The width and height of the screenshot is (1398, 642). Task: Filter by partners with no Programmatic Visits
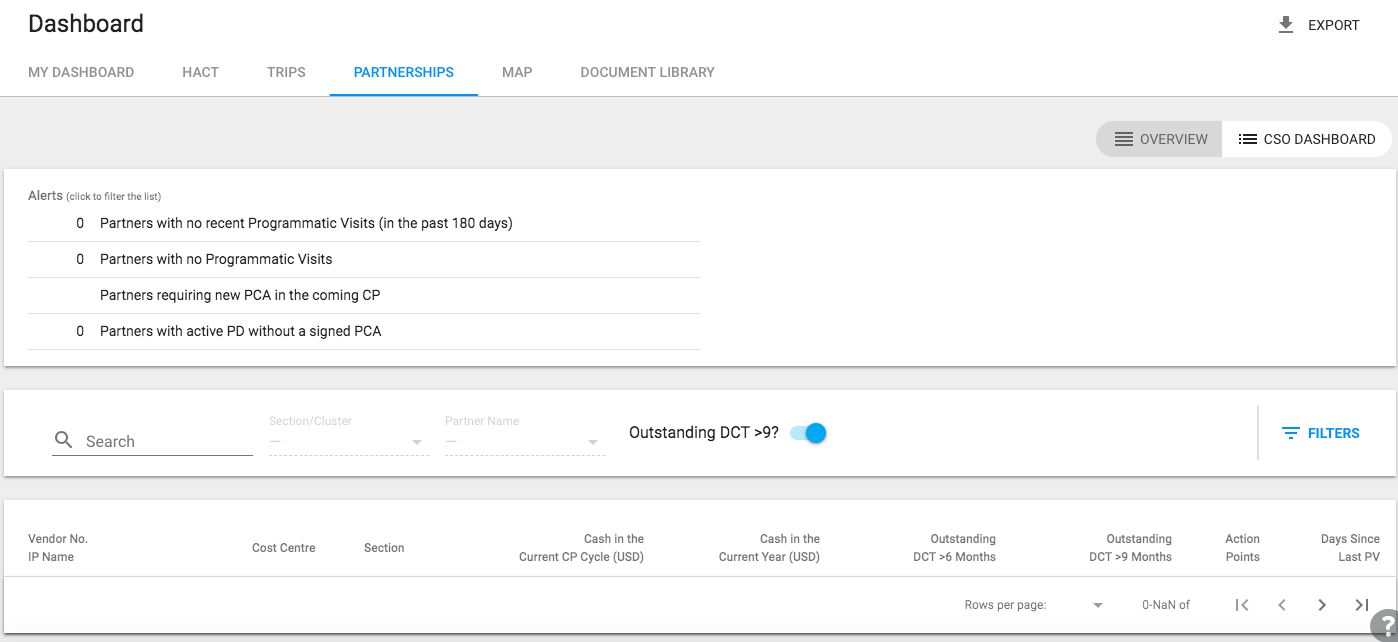(x=216, y=259)
